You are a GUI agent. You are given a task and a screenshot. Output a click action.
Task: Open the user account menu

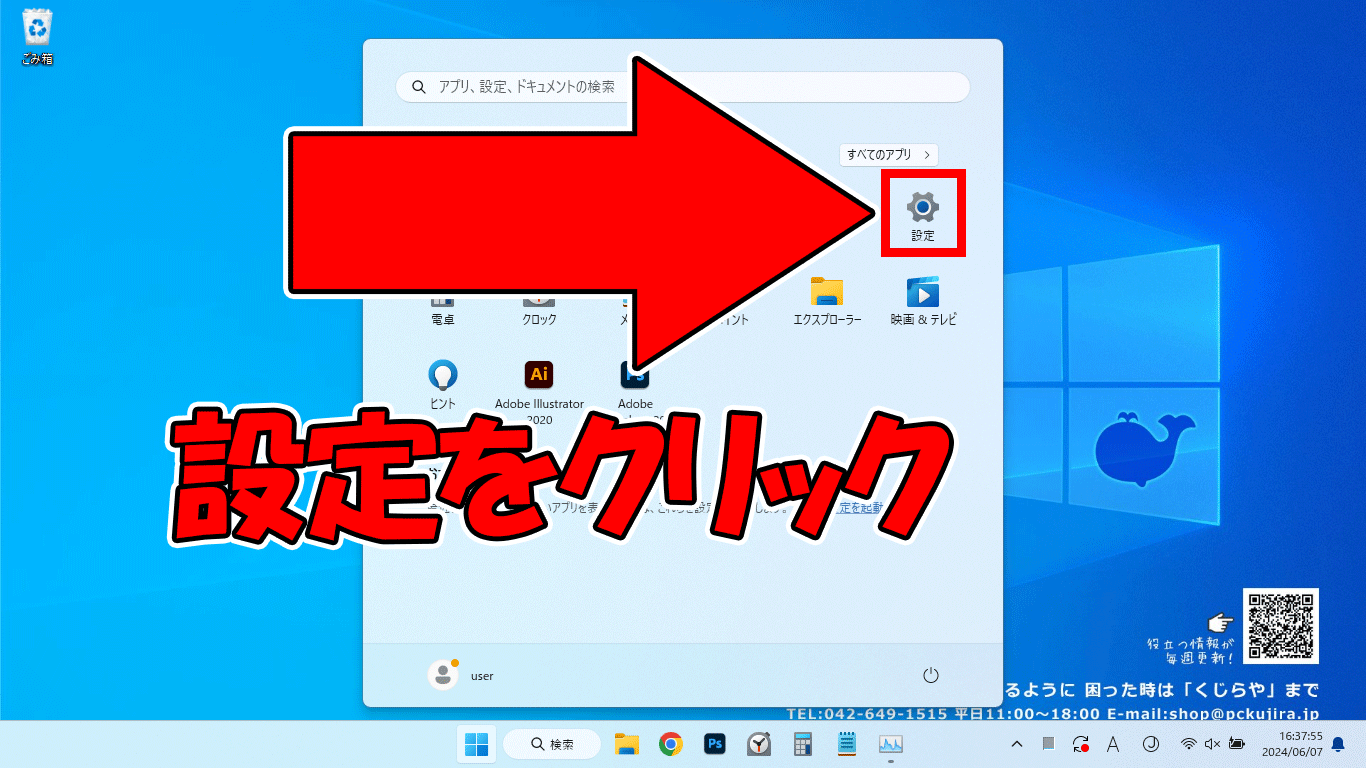[461, 675]
